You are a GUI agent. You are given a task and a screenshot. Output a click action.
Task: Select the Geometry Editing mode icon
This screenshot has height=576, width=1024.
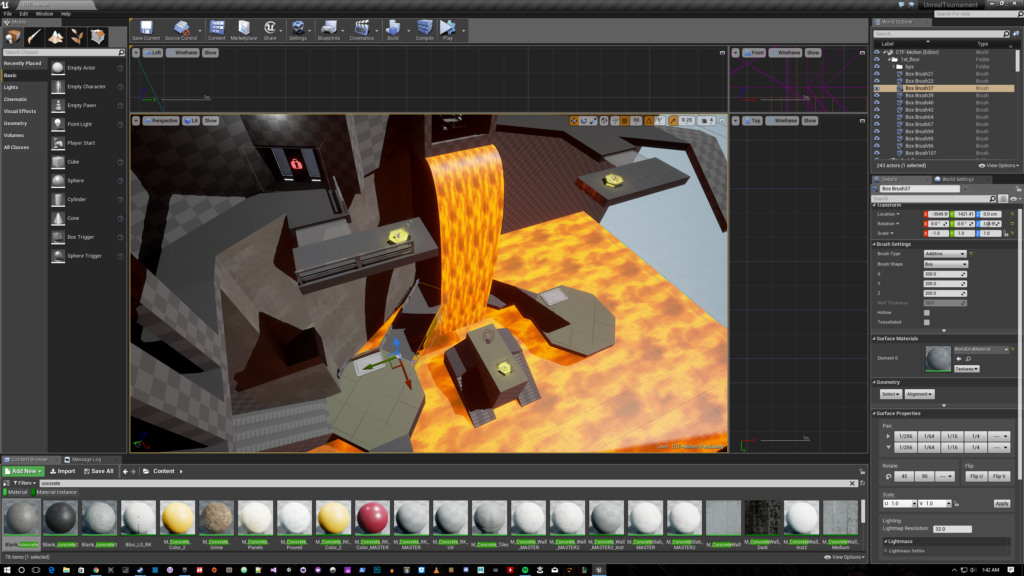click(98, 37)
